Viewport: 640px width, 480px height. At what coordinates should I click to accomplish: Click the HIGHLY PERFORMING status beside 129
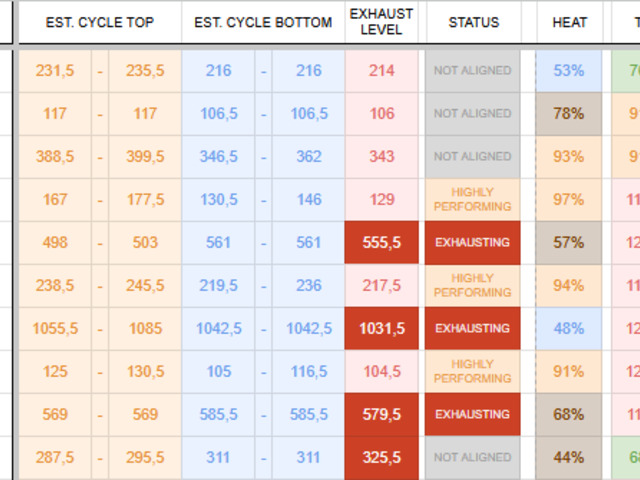pos(472,199)
